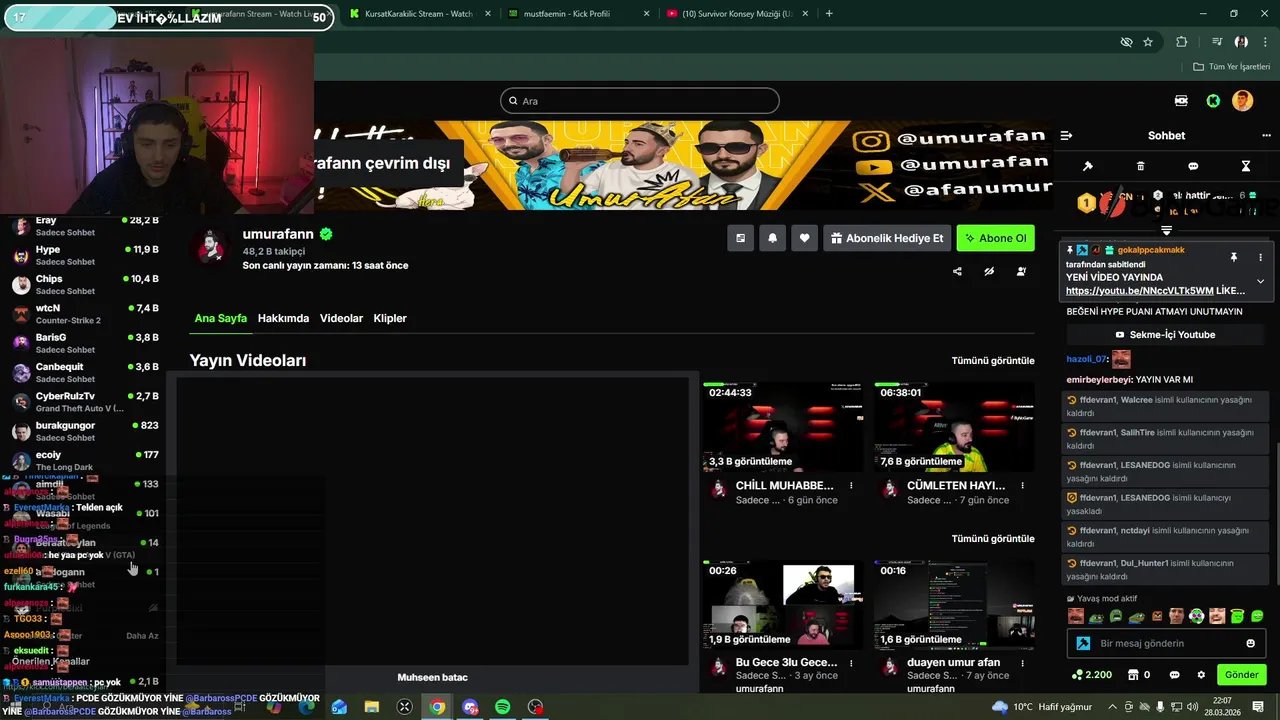Screen dimensions: 1280x720
Task: Click the Abonelik Hediye Et button
Action: point(887,238)
